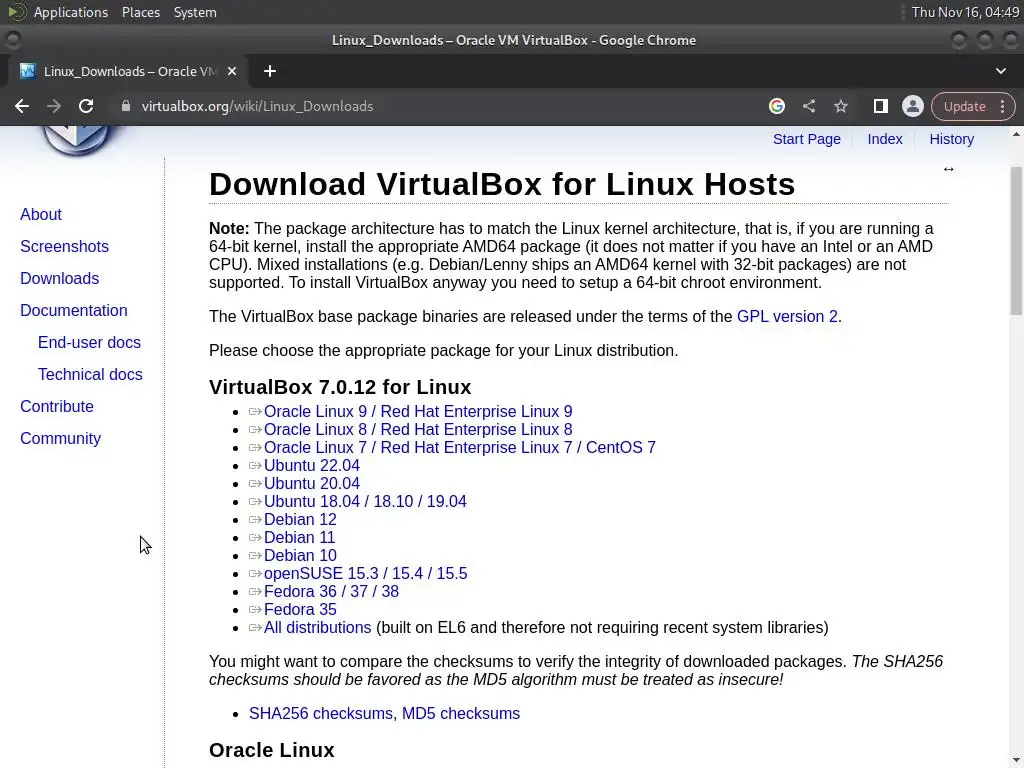Close the Linux_Downloads tab

232,71
